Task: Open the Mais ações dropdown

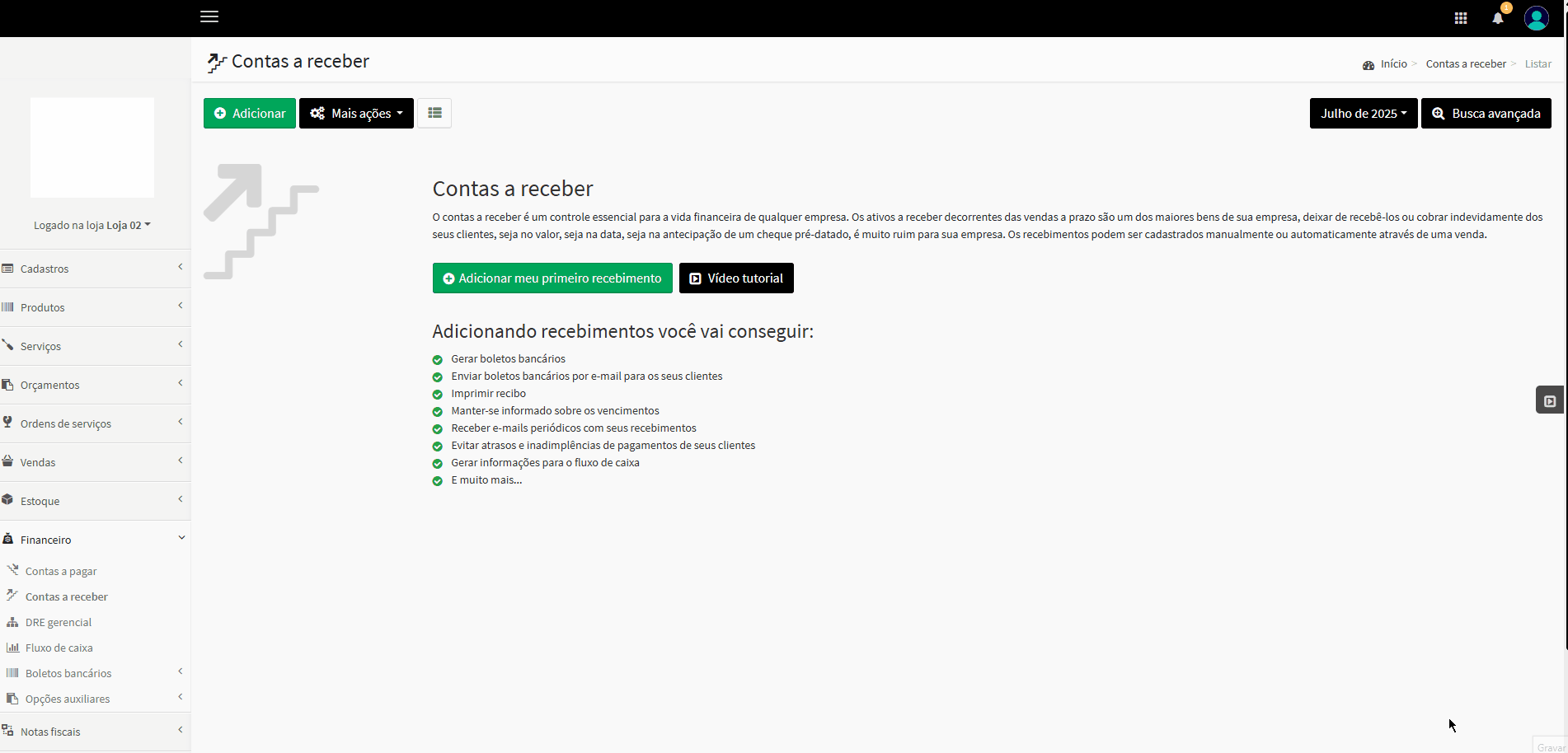Action: point(356,113)
